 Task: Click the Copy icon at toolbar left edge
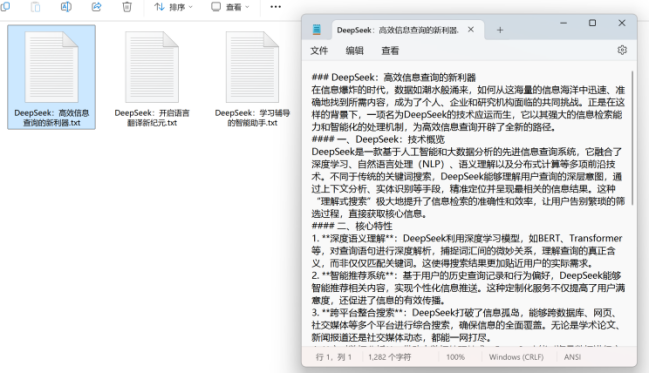5,7
